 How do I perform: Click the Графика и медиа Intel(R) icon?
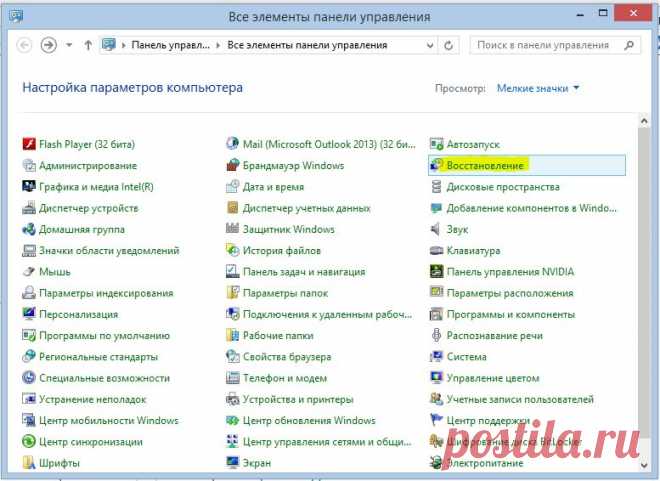(x=29, y=187)
